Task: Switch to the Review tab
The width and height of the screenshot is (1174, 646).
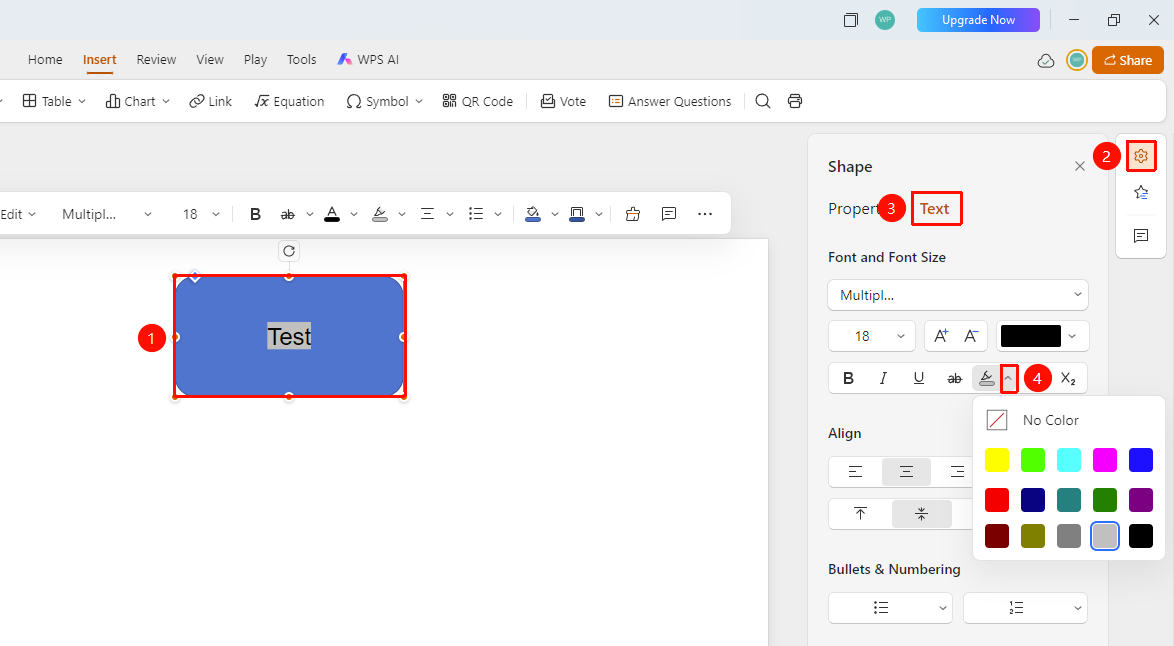Action: click(x=156, y=59)
